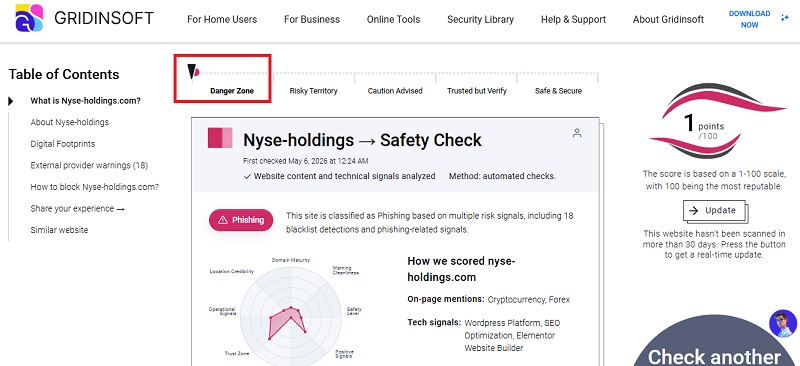Viewport: 800px width, 366px height.
Task: Click the Operational Signals chart label
Action: [222, 311]
